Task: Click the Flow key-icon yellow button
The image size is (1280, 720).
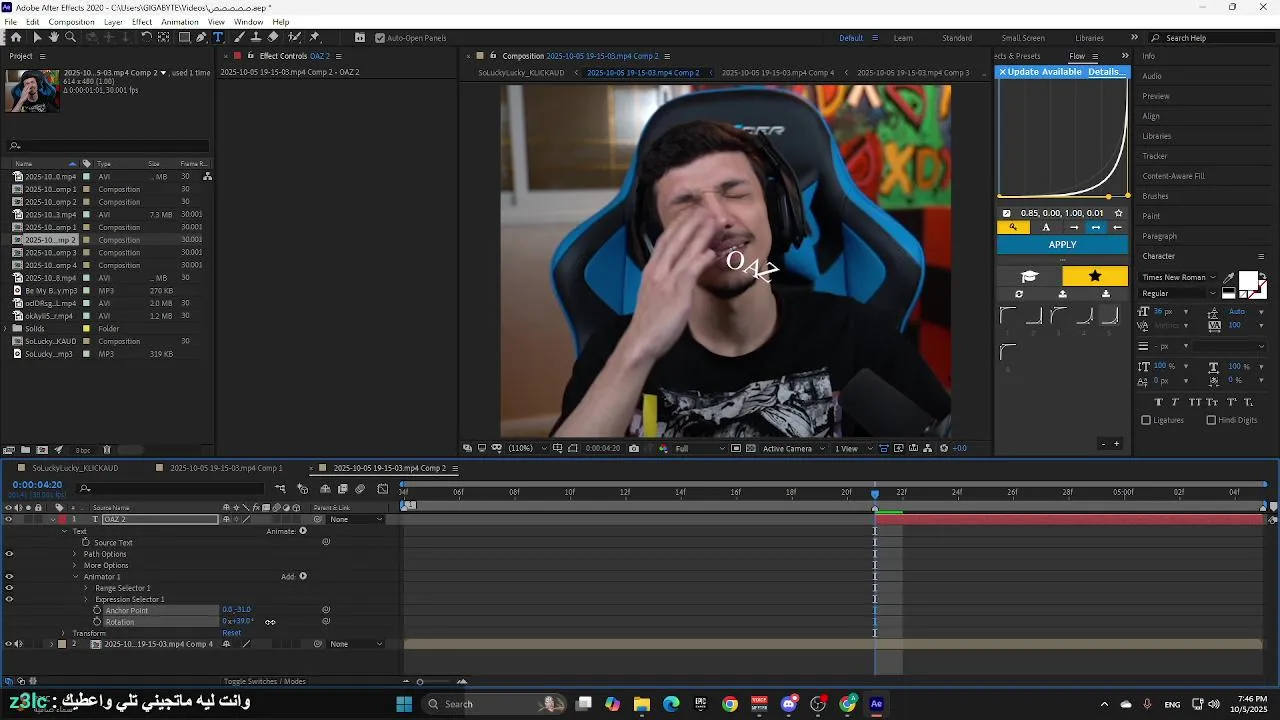Action: [1013, 227]
